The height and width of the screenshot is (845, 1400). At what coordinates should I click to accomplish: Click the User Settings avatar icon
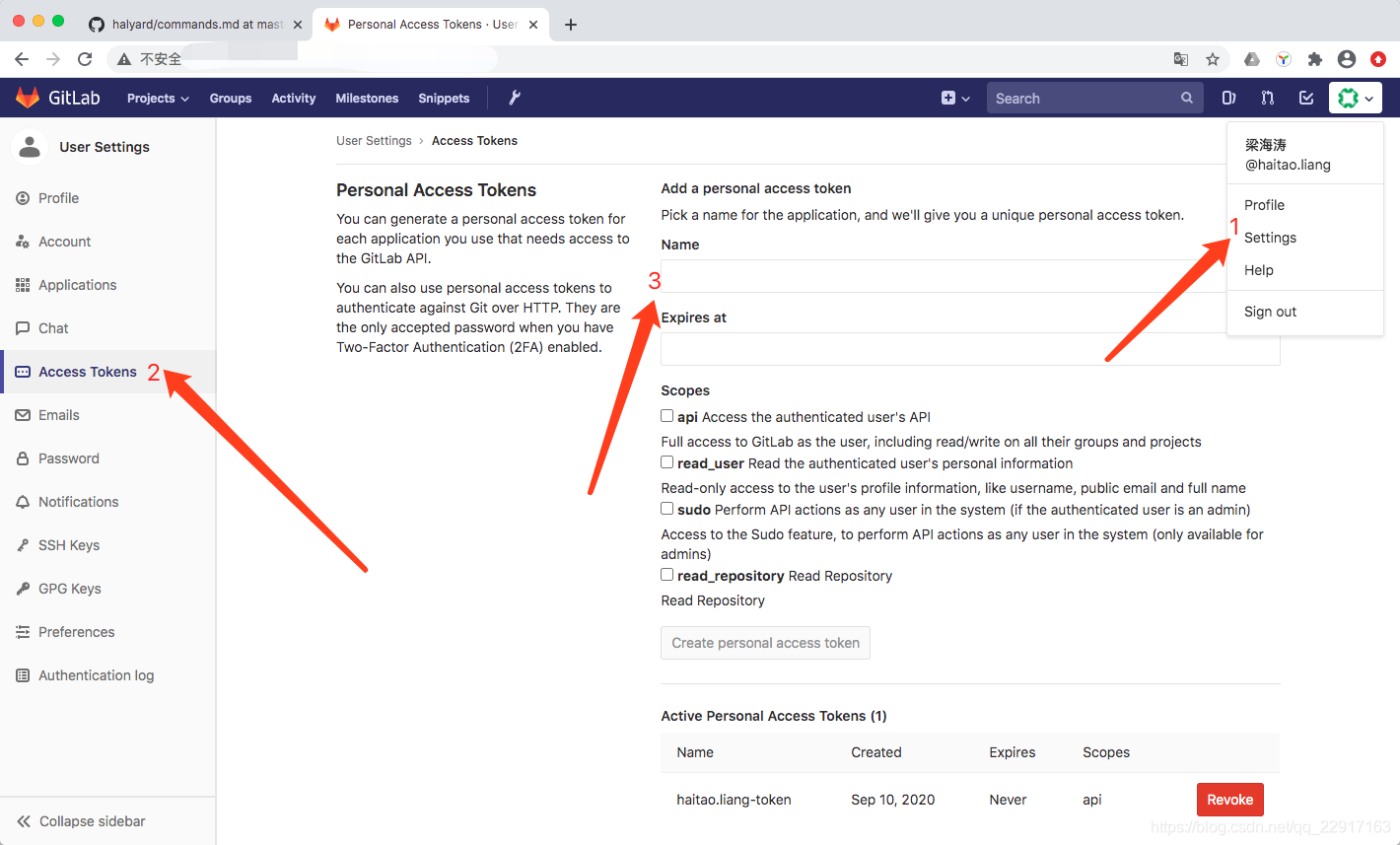[x=31, y=147]
